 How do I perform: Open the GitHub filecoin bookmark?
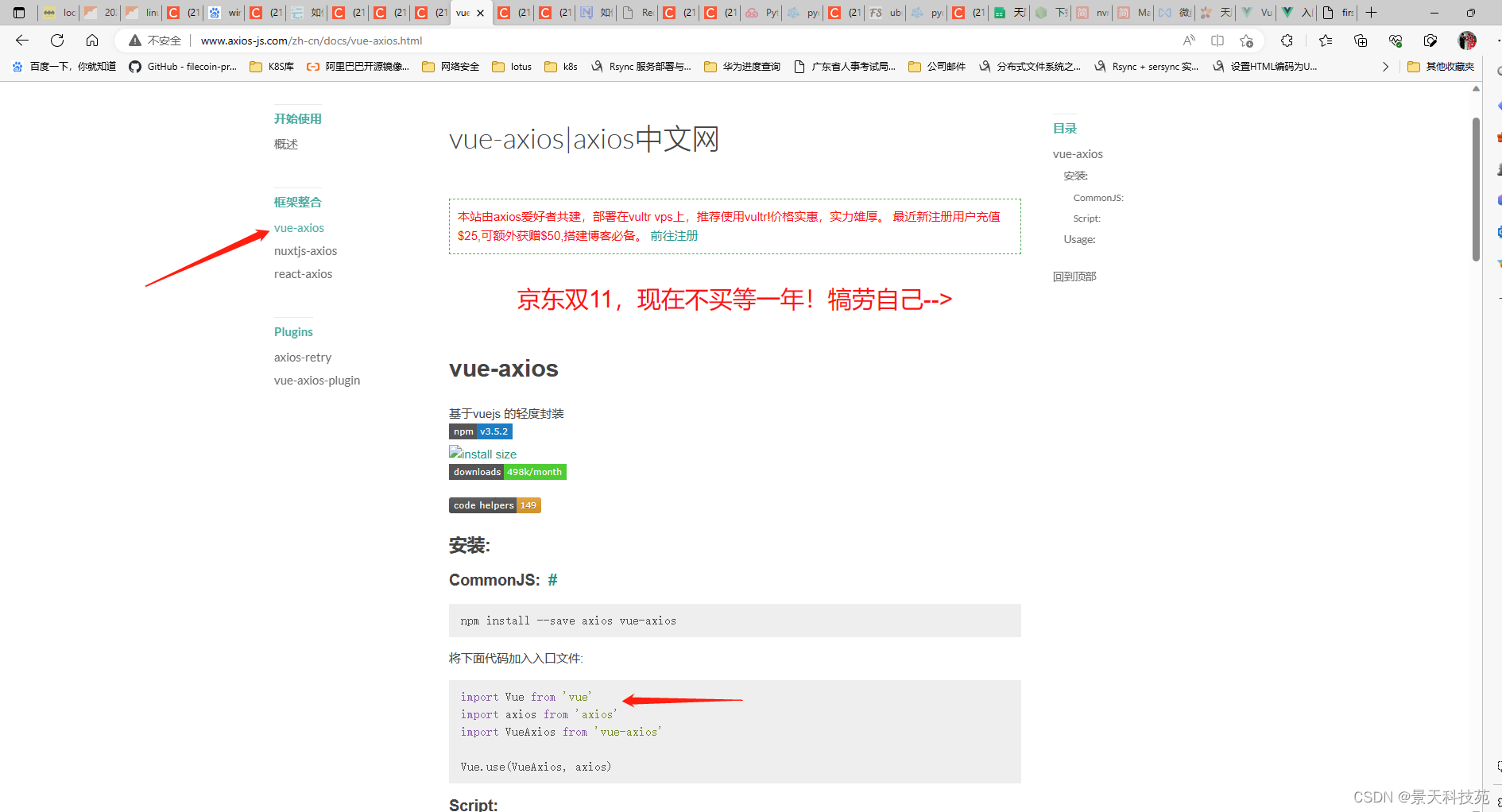coord(183,67)
